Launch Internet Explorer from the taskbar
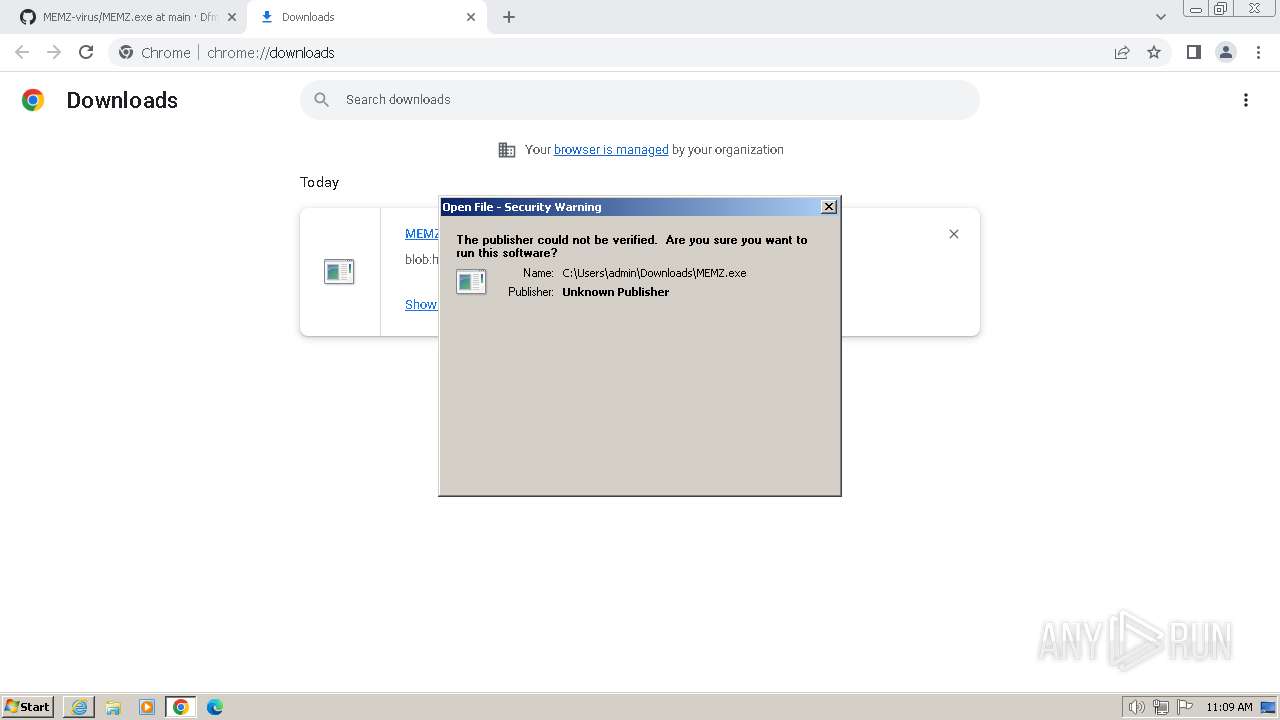This screenshot has height=720, width=1280. (x=79, y=707)
